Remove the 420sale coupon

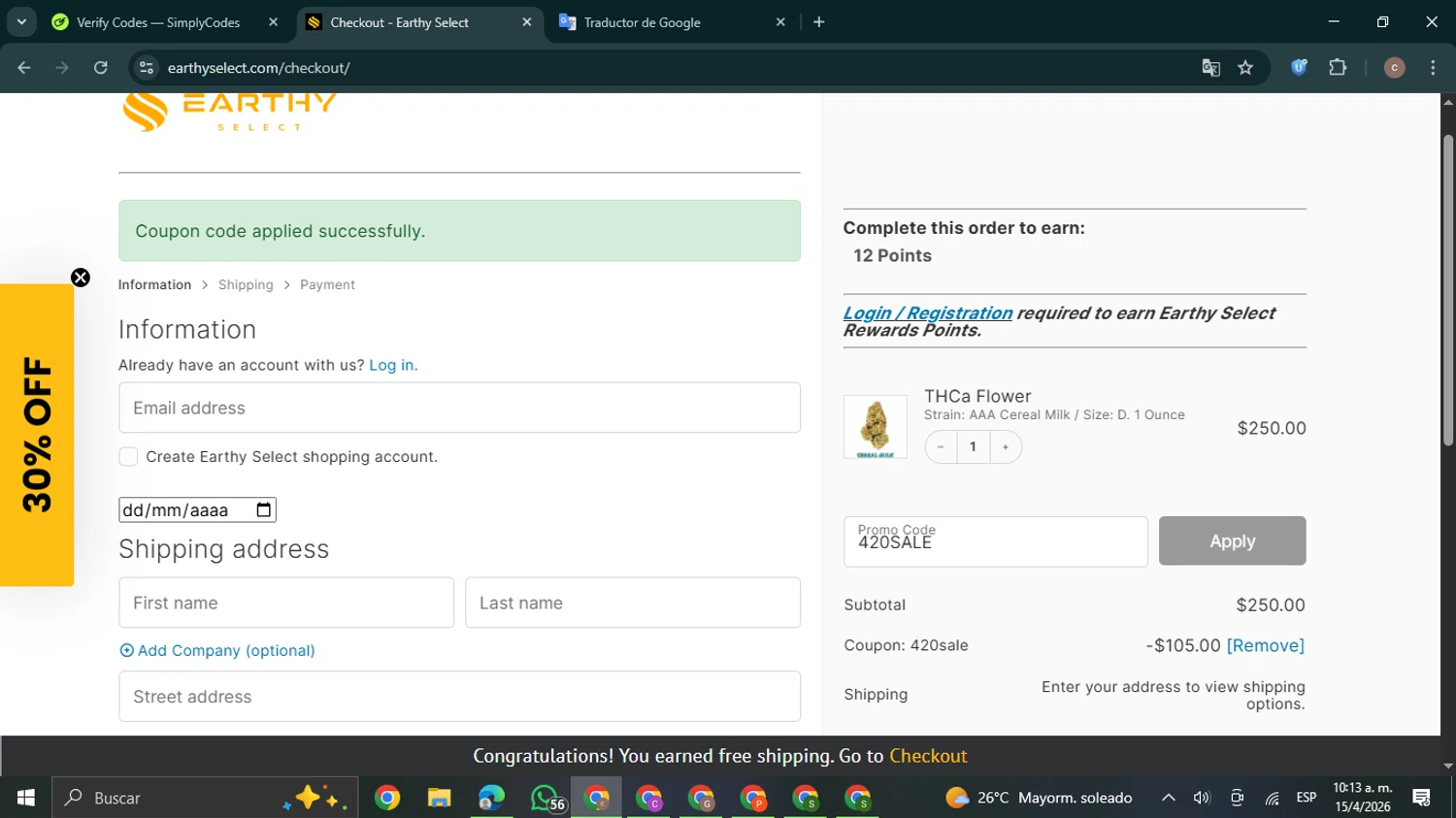point(1266,646)
